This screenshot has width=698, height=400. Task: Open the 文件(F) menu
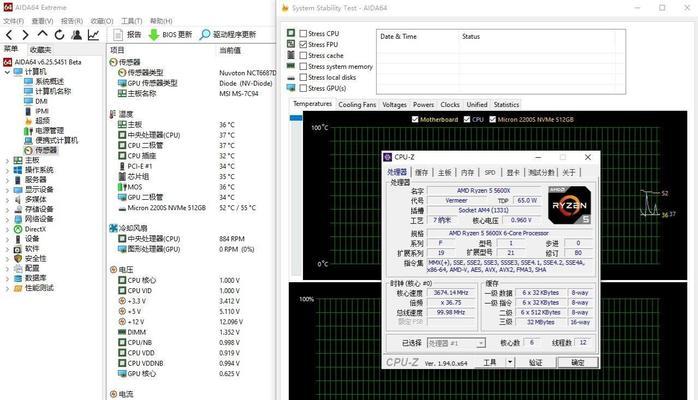(13, 21)
